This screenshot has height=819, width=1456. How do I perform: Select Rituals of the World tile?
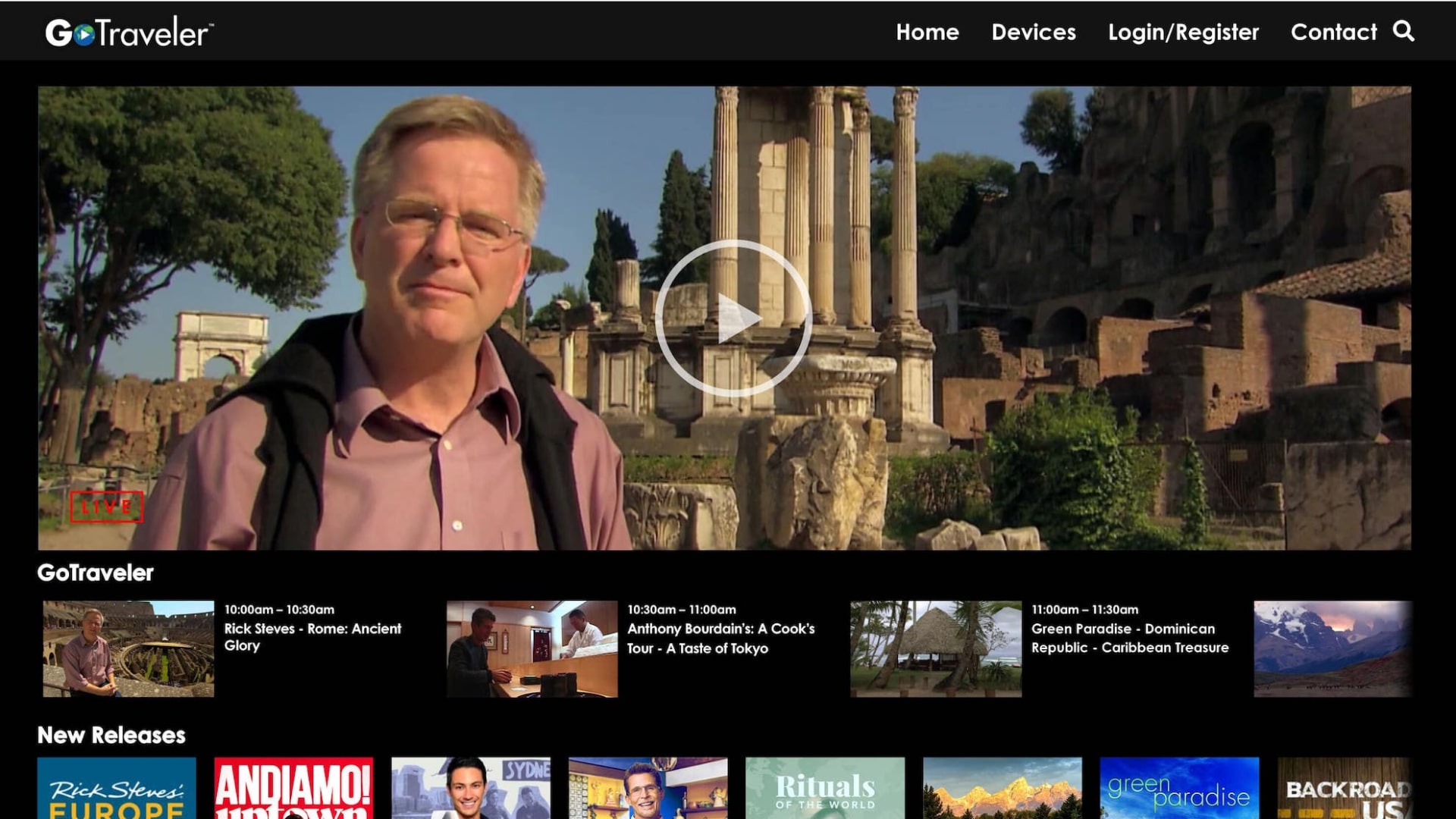click(825, 789)
